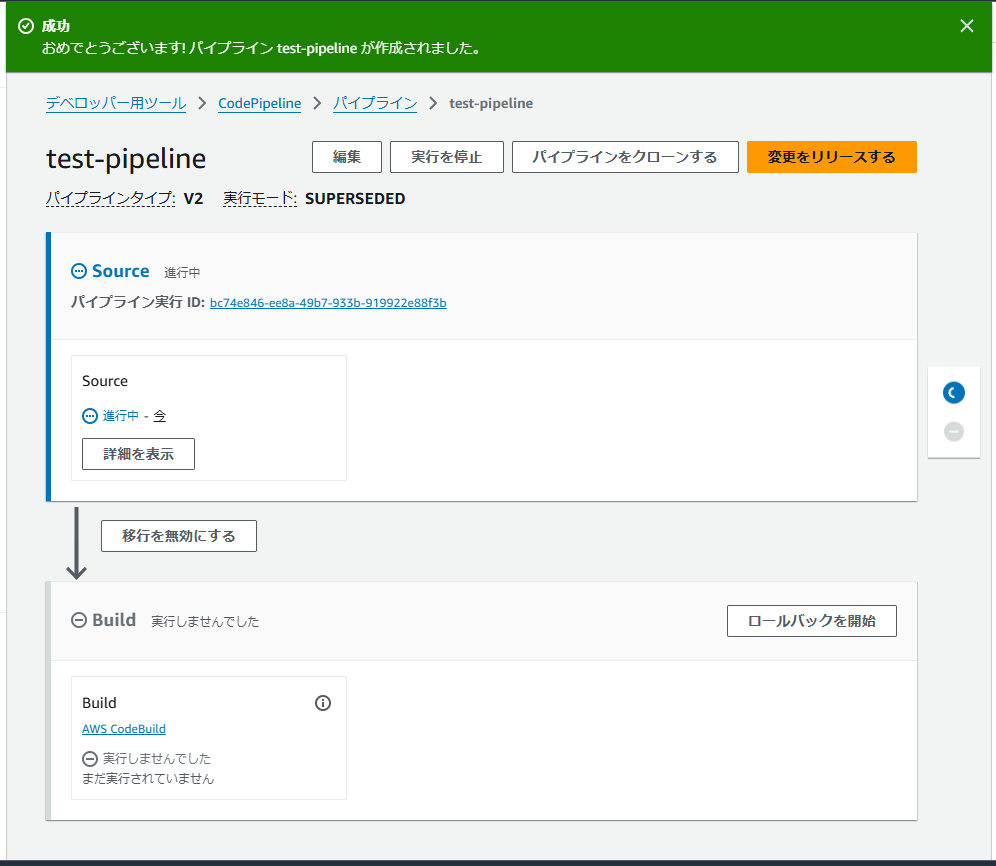This screenshot has width=996, height=866.
Task: Click Build action 実行しませんでした status icon
Action: pyautogui.click(x=90, y=759)
